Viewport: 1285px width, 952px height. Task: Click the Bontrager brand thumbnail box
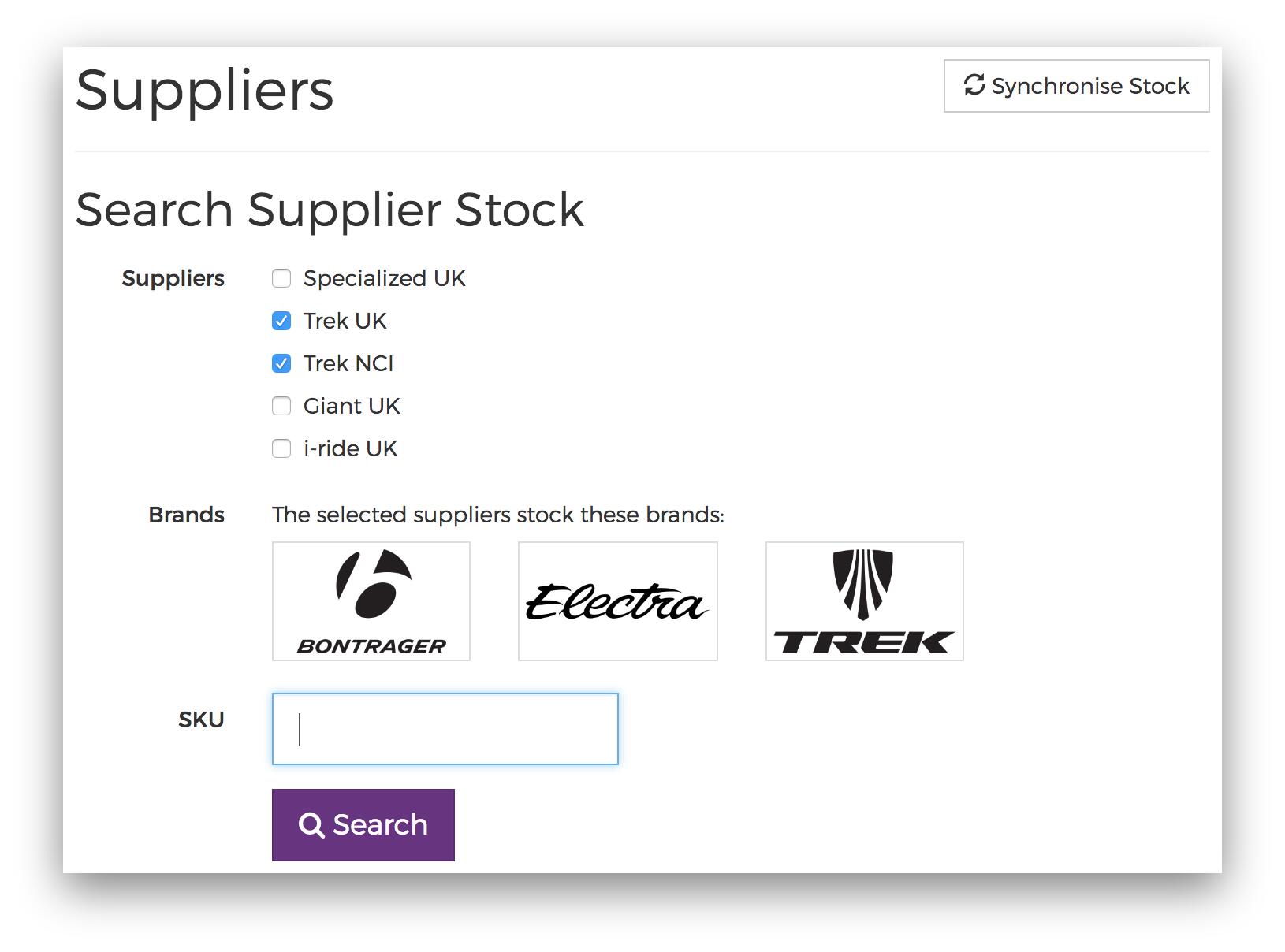pyautogui.click(x=371, y=601)
